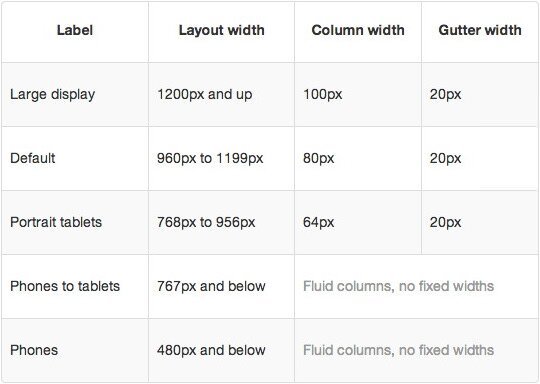Click the Gutter width header cell
The image size is (540, 384).
pos(480,30)
